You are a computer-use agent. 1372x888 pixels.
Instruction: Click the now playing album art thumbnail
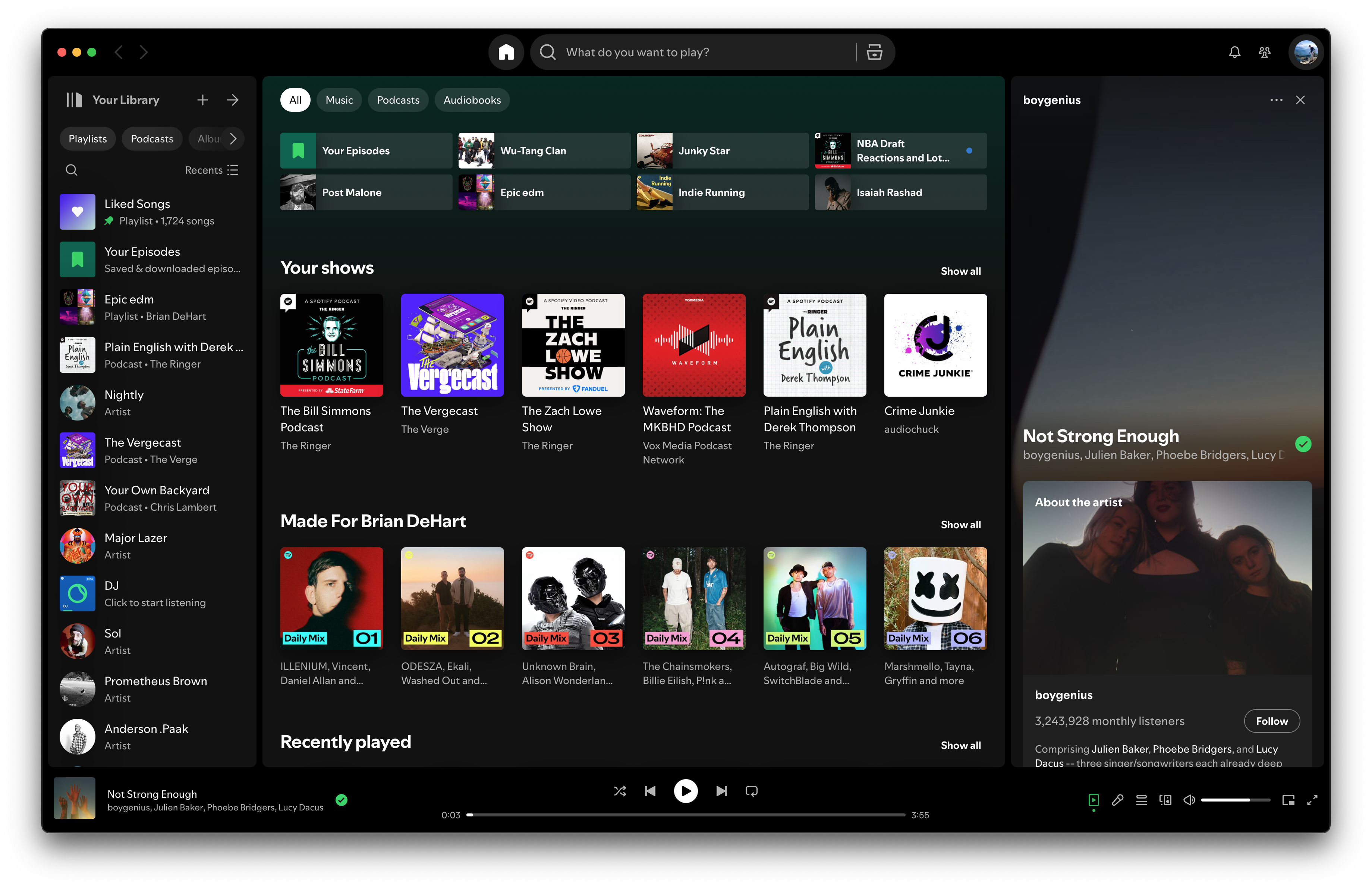pyautogui.click(x=74, y=799)
